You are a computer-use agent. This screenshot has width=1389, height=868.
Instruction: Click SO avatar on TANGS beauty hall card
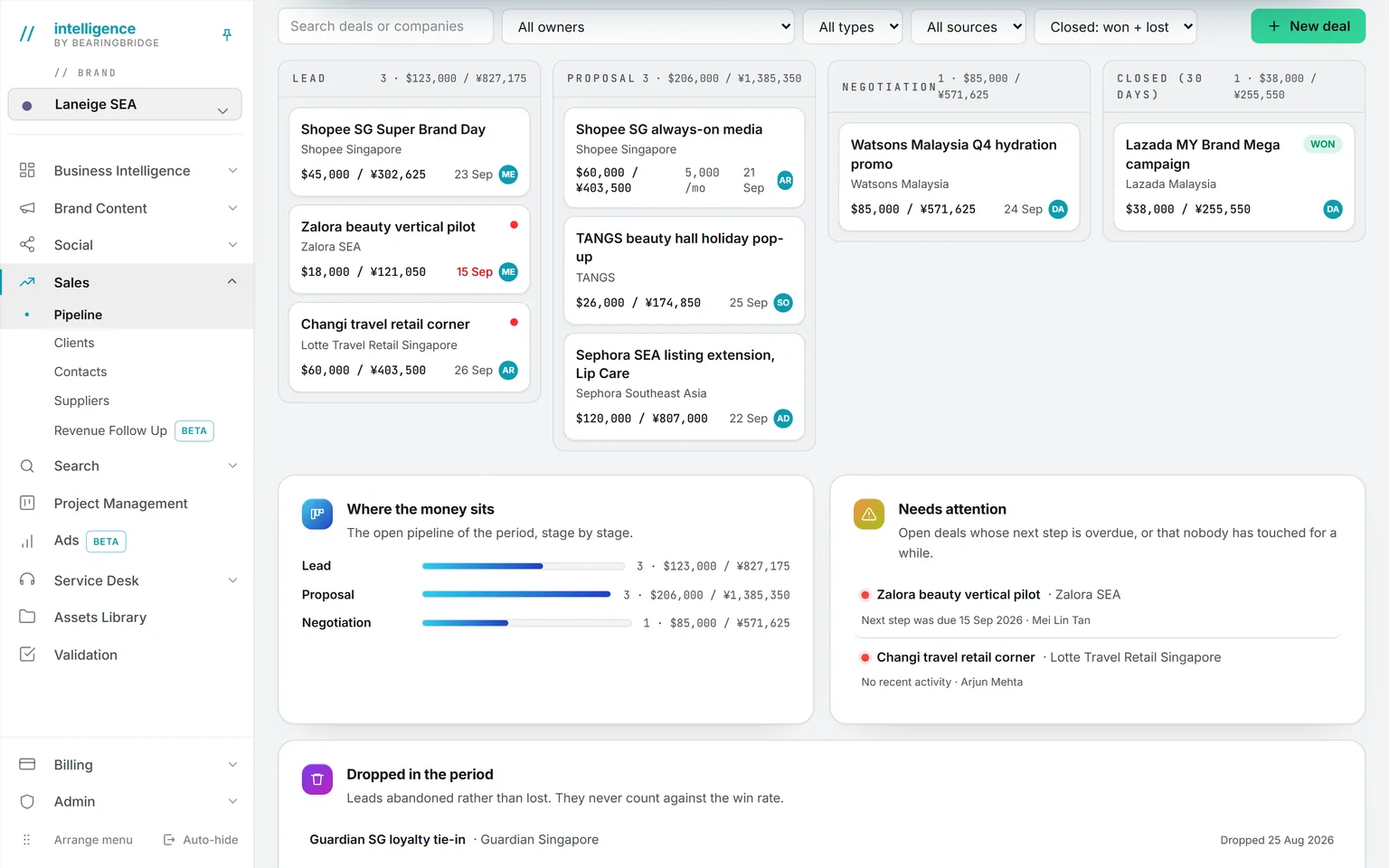(784, 303)
